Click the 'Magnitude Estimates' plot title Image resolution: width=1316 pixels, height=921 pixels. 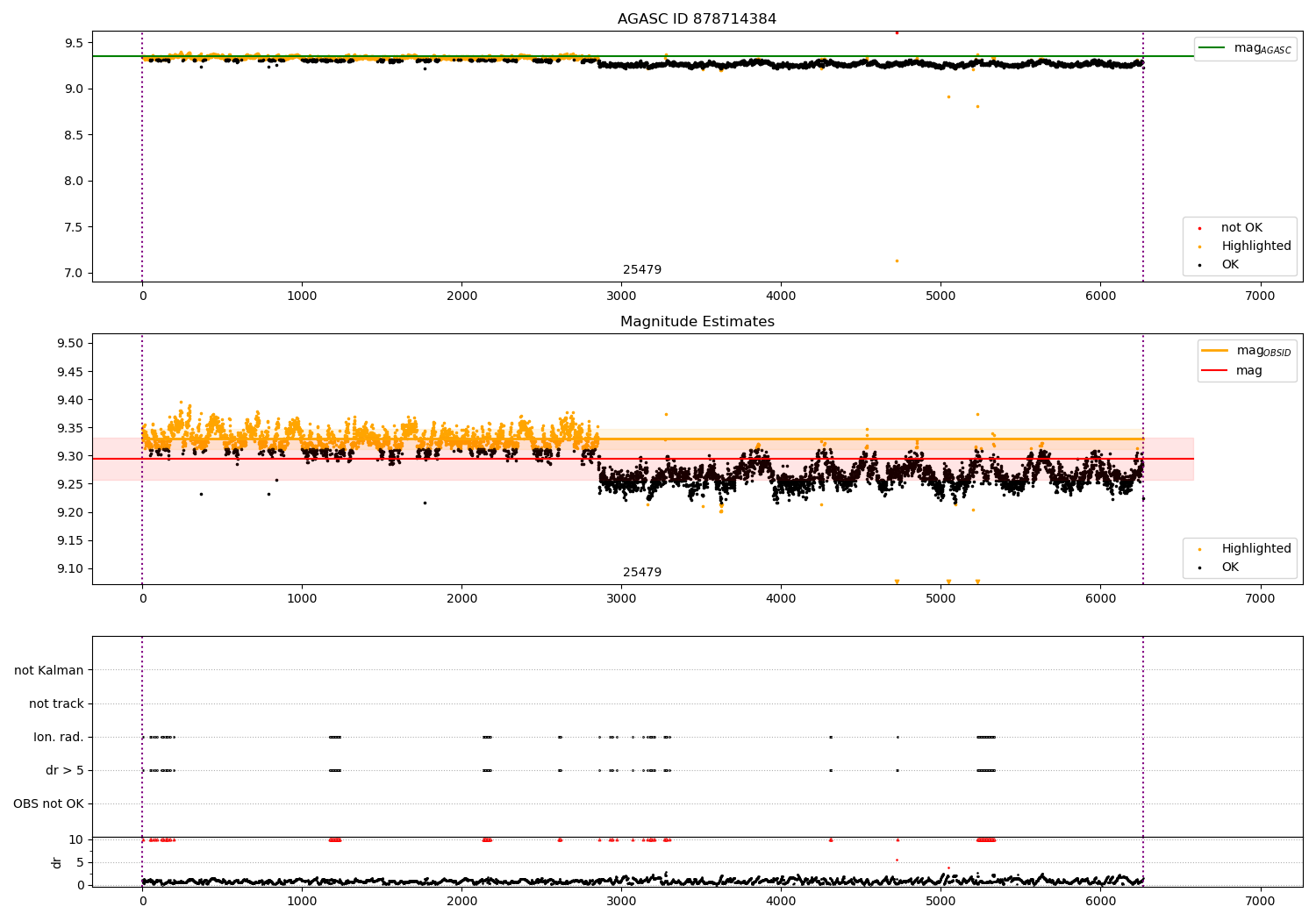(697, 322)
